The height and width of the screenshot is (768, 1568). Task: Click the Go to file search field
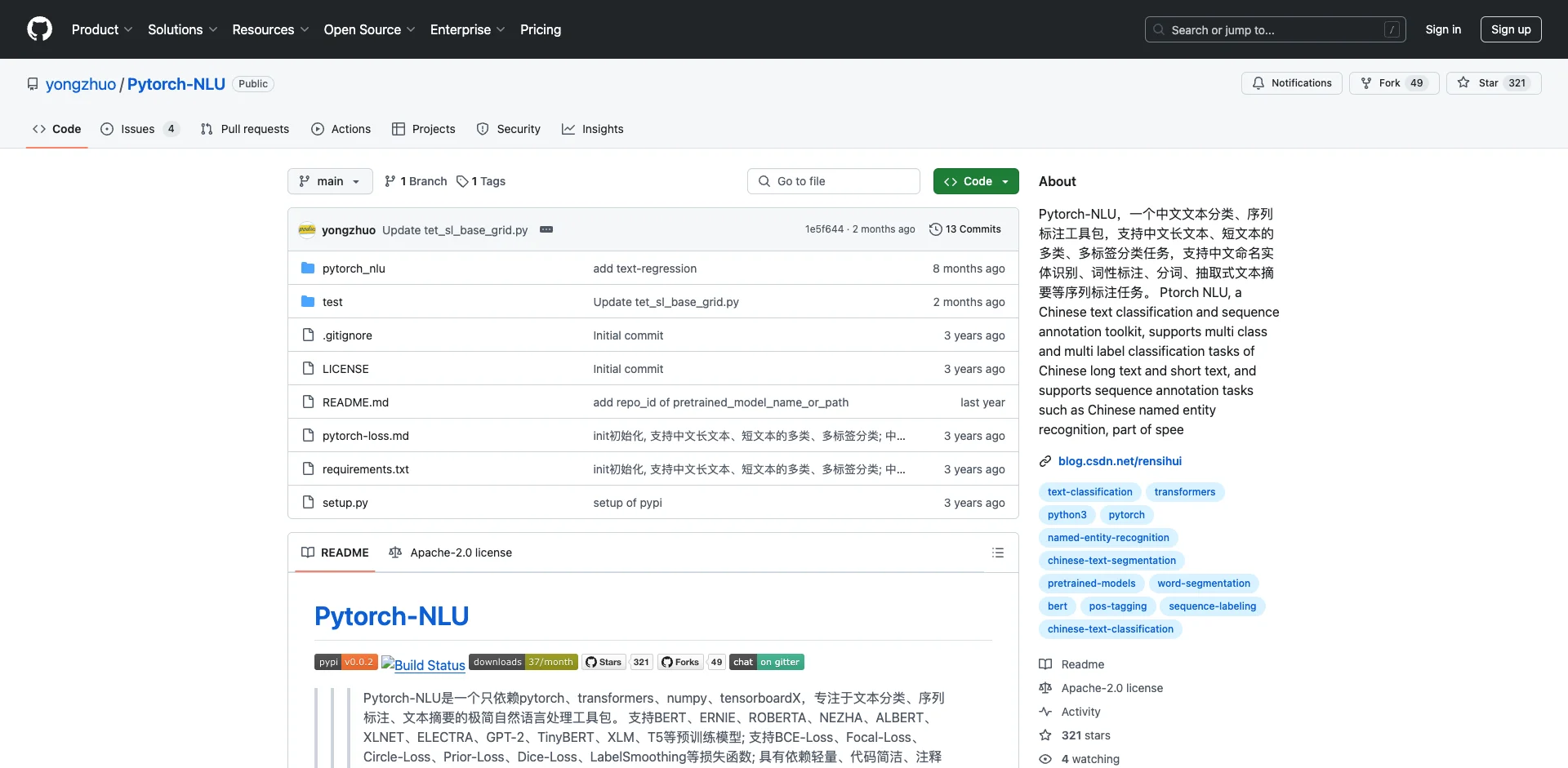833,181
